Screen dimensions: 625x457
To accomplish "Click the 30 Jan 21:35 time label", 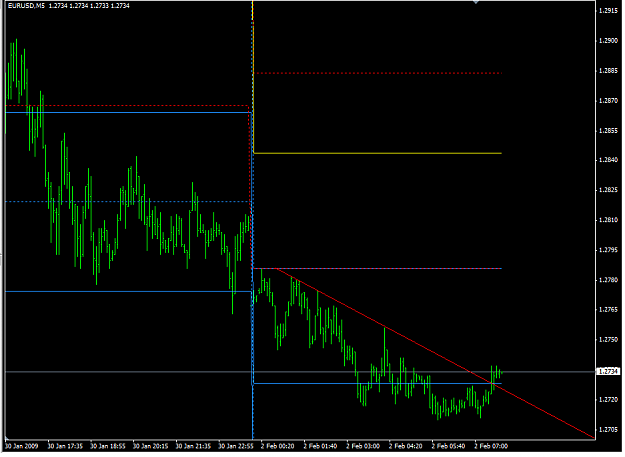I will click(x=193, y=446).
